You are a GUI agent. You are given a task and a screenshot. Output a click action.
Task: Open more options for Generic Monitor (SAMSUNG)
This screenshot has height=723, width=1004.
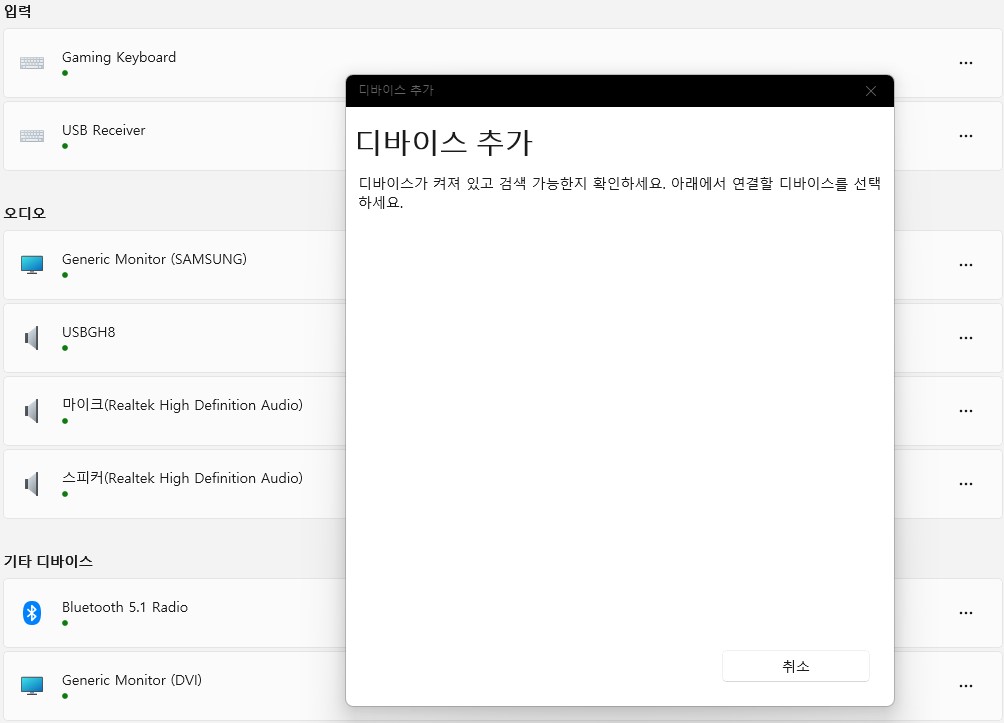click(966, 264)
